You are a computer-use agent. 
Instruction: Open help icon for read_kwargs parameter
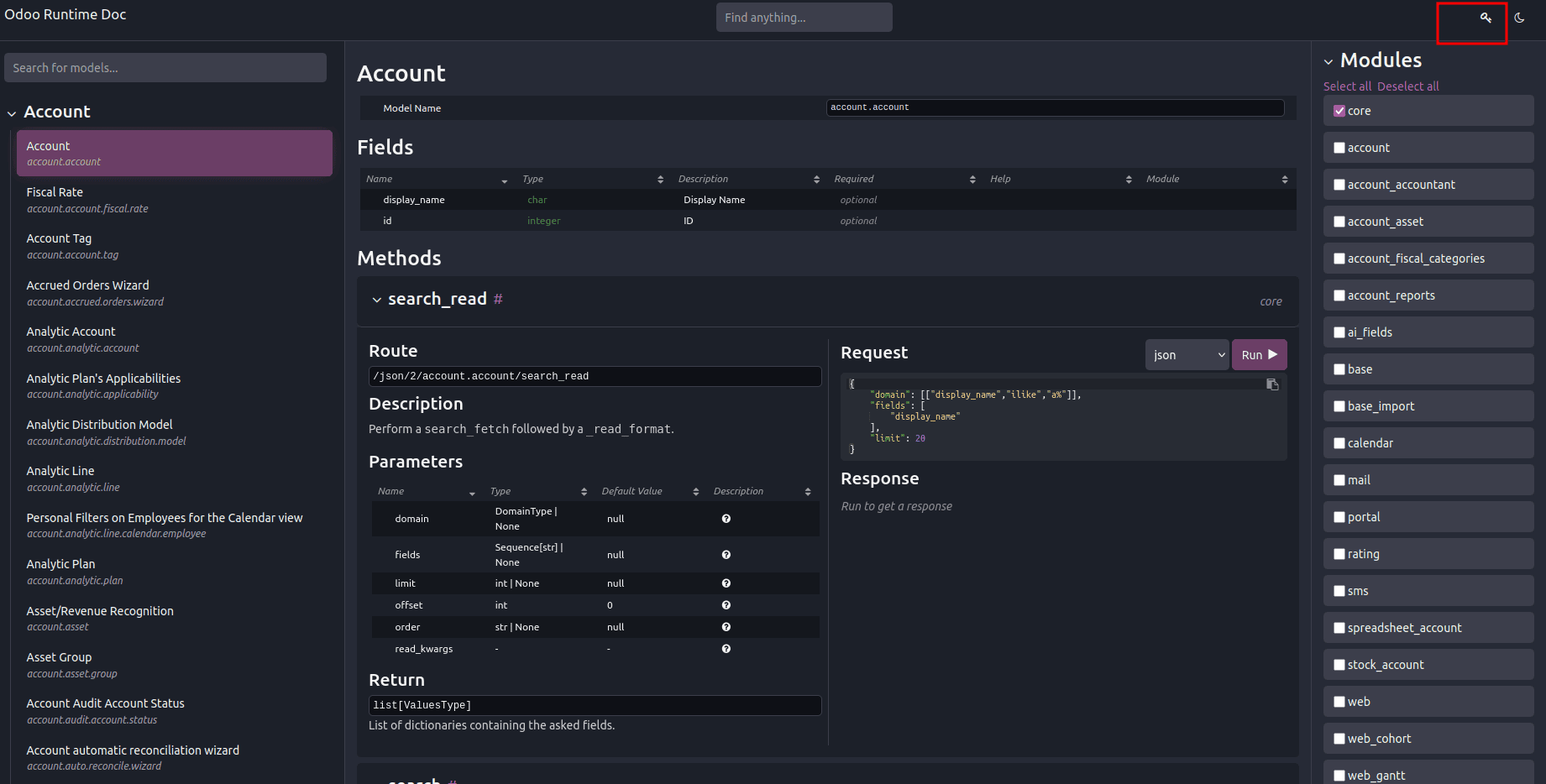pos(726,649)
